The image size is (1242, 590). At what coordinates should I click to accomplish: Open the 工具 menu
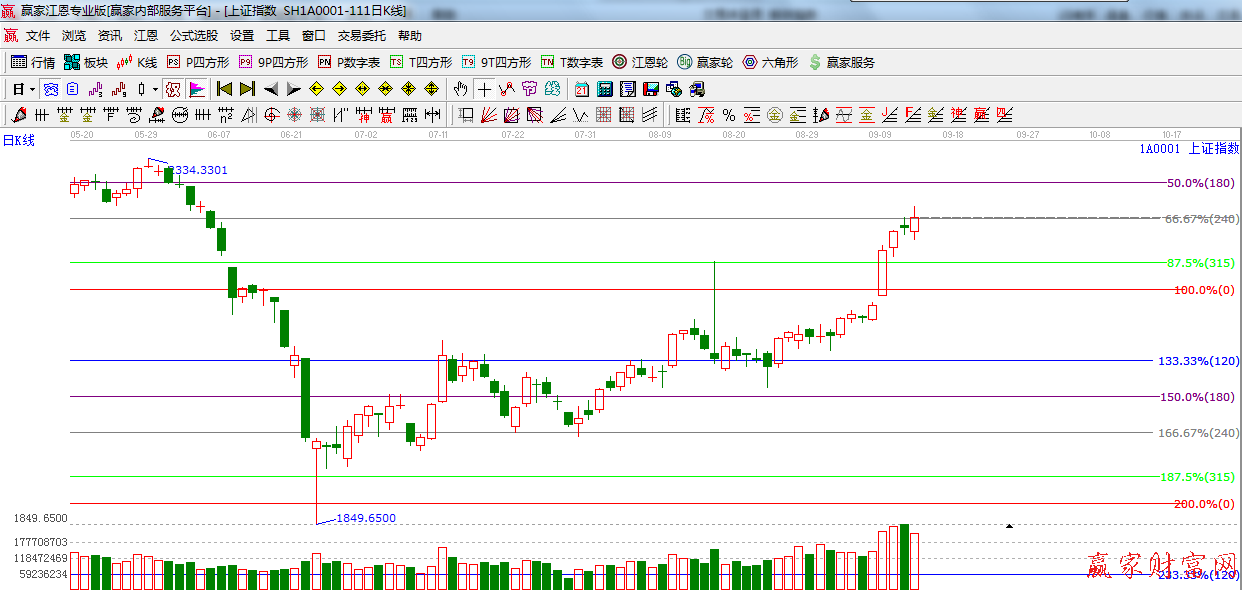pos(277,35)
